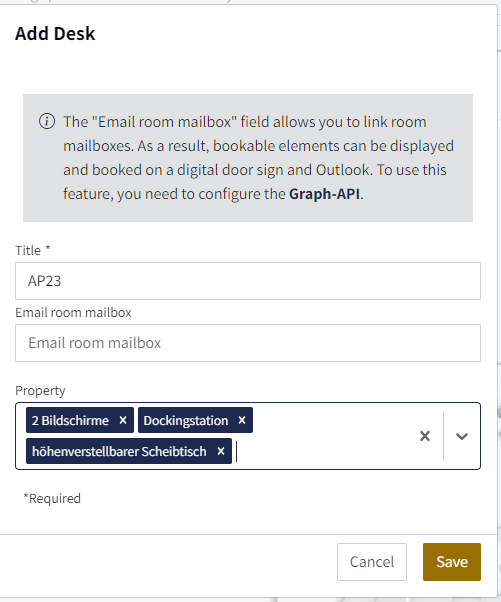This screenshot has width=501, height=602.
Task: Clear all selected properties
Action: click(x=425, y=436)
